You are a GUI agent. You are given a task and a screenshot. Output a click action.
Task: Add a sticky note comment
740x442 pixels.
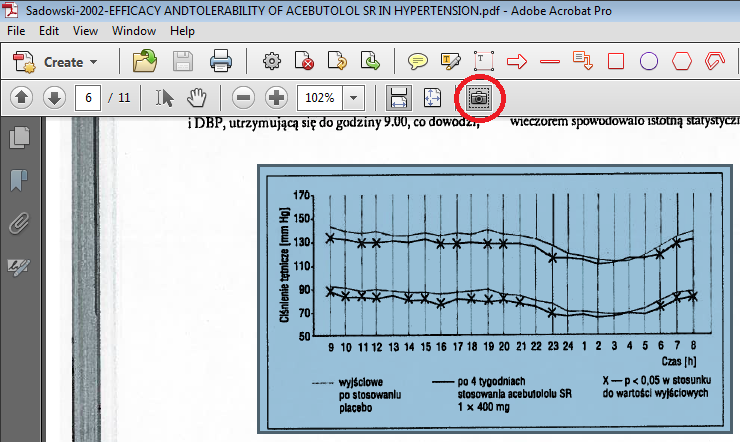tap(418, 62)
